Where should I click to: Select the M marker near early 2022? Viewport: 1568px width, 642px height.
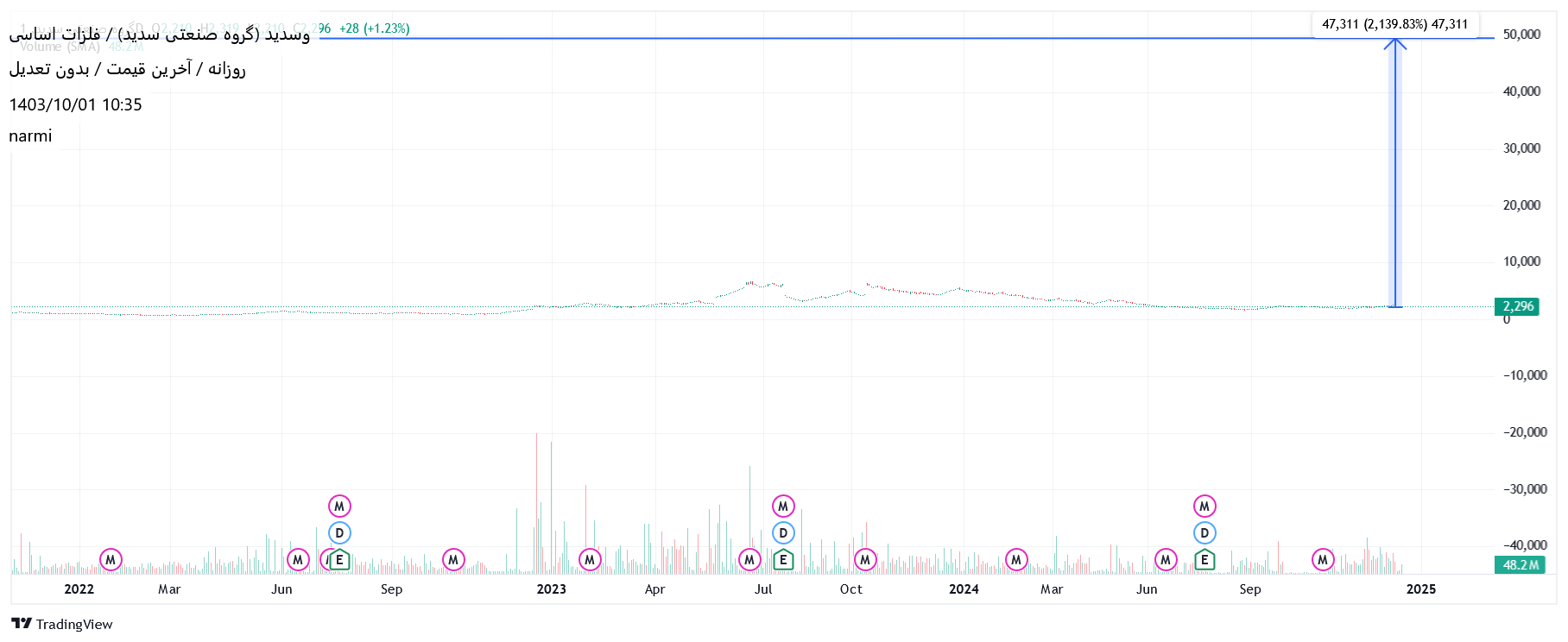pos(111,560)
